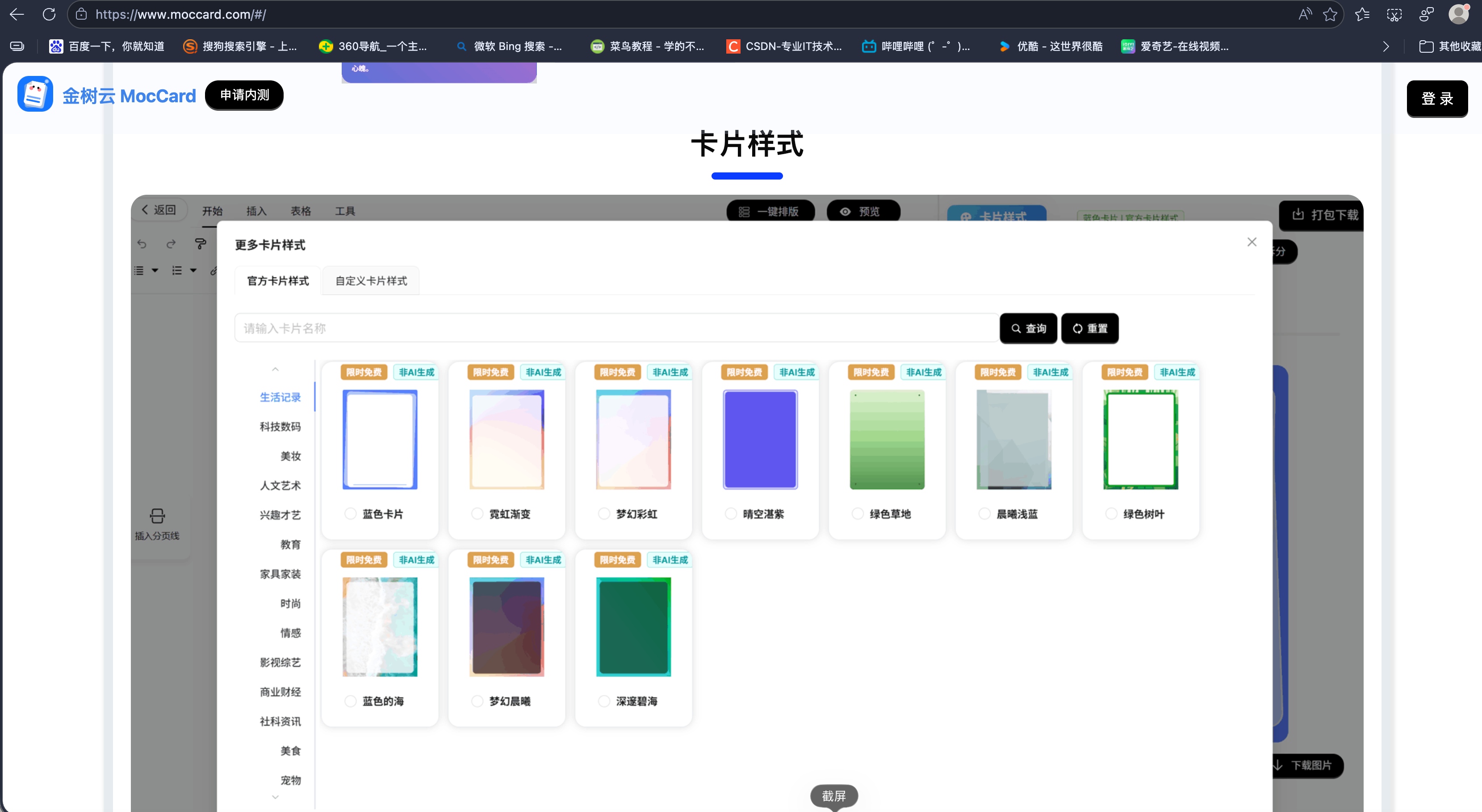The height and width of the screenshot is (812, 1482).
Task: Open the 百度一下 bookmark
Action: coord(107,46)
